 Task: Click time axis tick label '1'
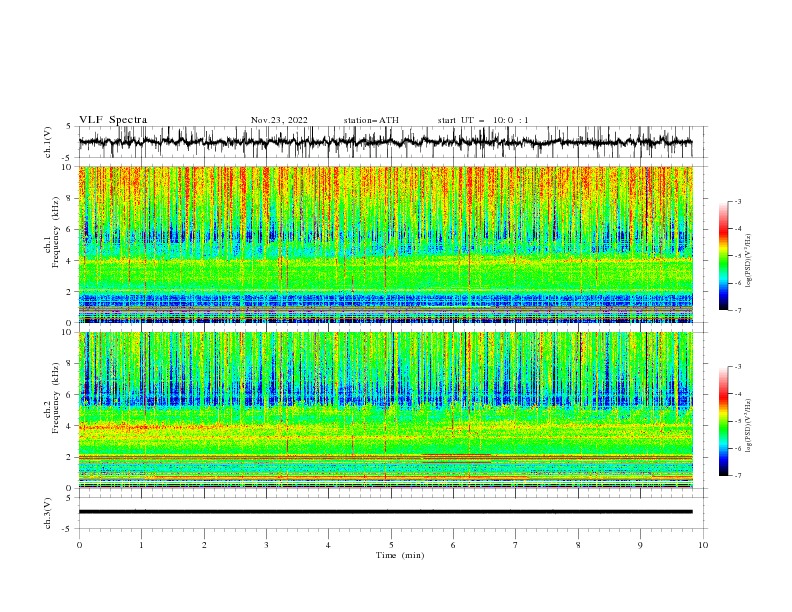pos(141,545)
